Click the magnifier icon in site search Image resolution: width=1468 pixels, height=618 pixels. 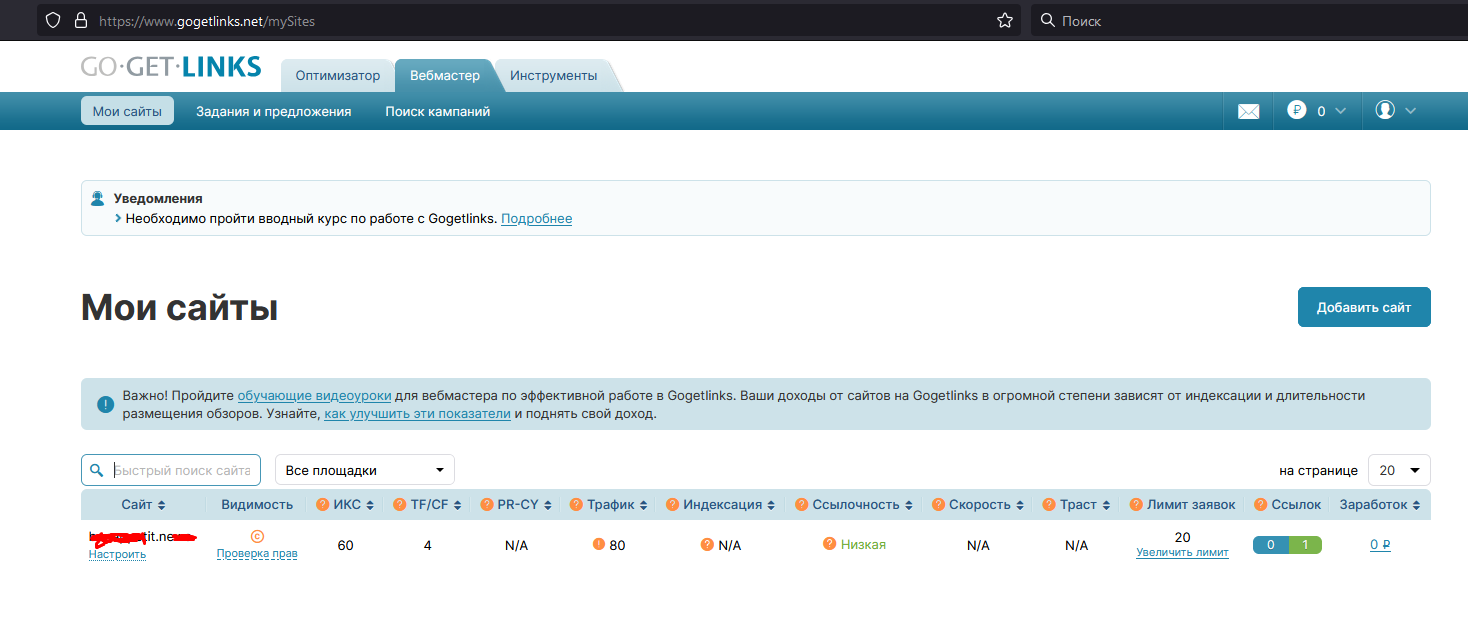(x=96, y=470)
